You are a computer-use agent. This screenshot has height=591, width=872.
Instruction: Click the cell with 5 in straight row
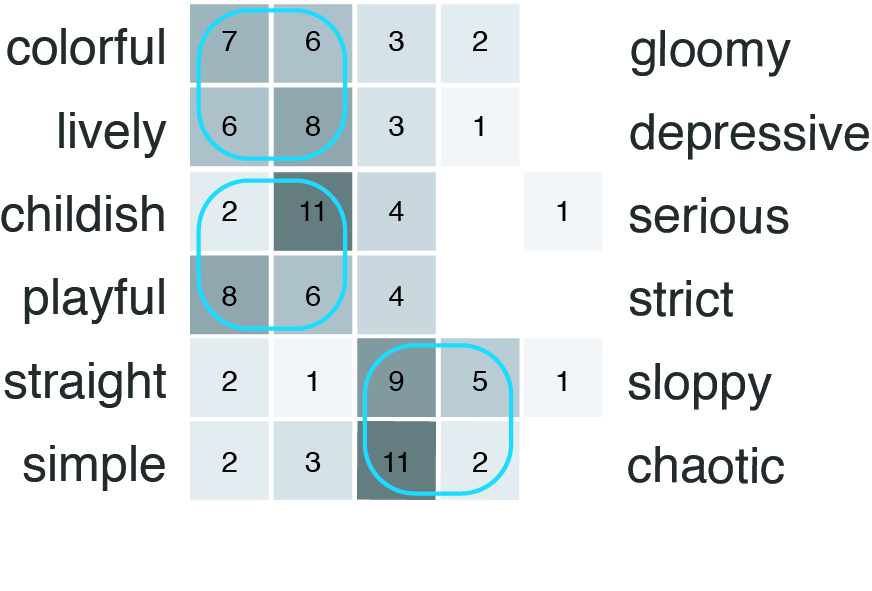pyautogui.click(x=479, y=379)
